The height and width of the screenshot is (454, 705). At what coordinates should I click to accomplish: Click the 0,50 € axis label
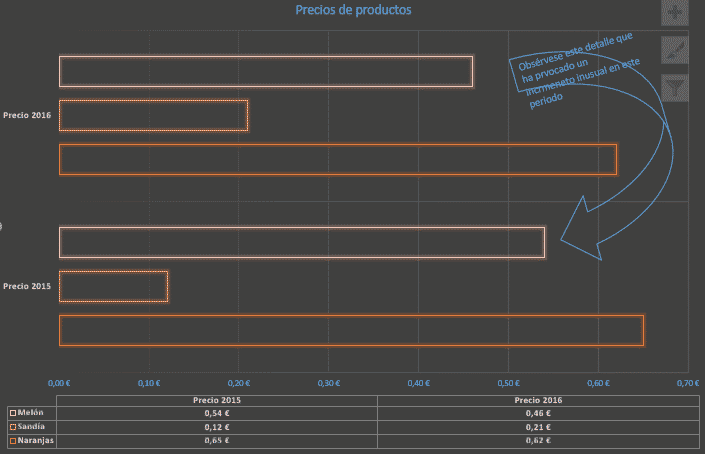(509, 383)
